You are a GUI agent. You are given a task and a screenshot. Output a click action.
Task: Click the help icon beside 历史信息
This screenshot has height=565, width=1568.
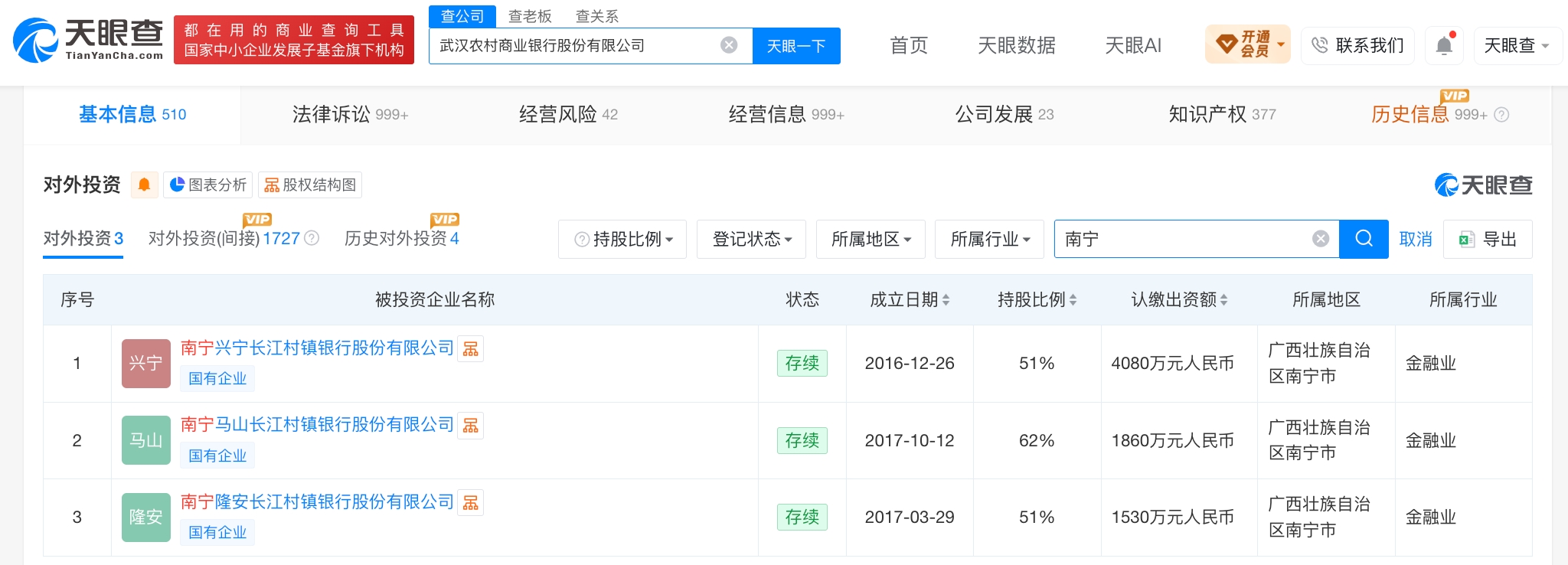pyautogui.click(x=1502, y=115)
